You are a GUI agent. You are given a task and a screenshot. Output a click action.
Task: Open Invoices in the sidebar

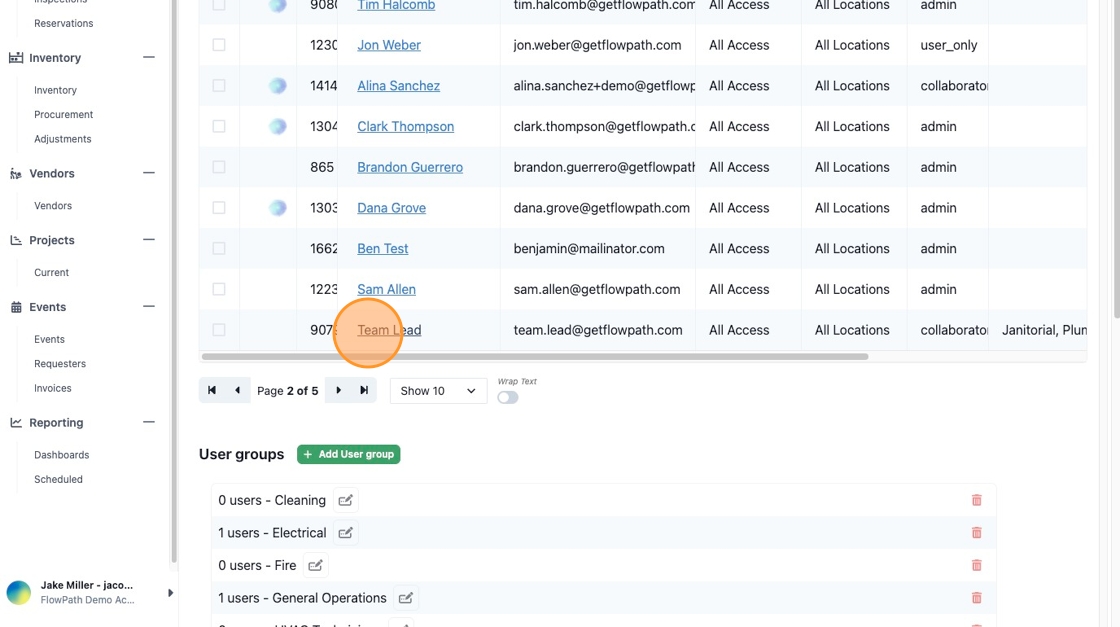point(53,388)
